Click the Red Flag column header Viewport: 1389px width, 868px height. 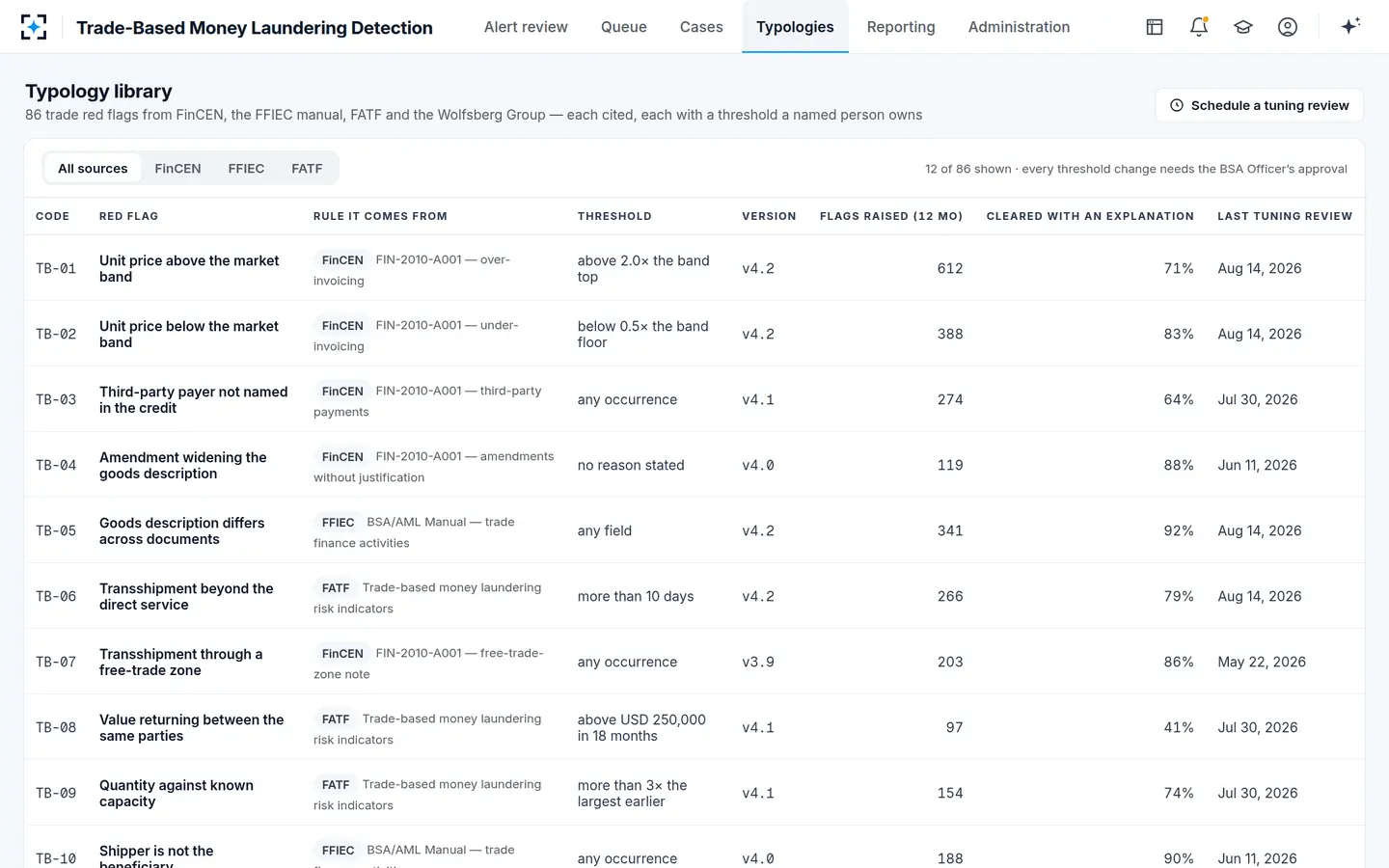tap(128, 216)
